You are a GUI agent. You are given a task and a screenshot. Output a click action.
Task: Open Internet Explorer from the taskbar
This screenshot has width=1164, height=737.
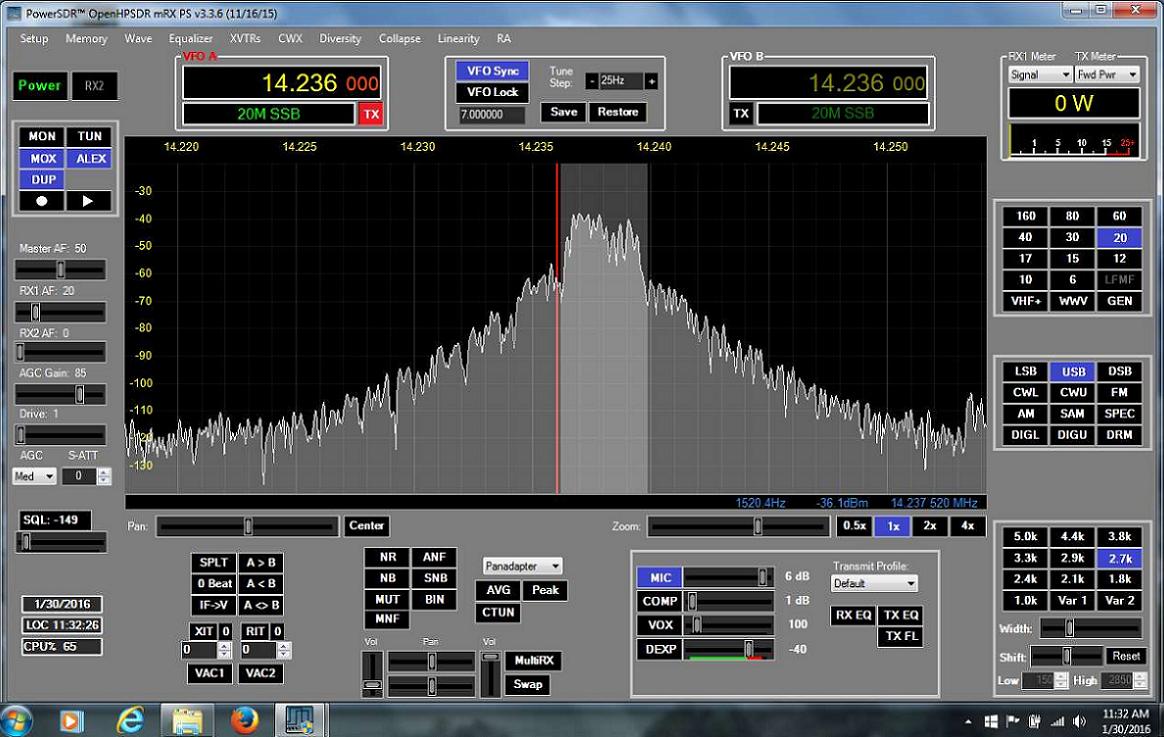click(x=130, y=719)
